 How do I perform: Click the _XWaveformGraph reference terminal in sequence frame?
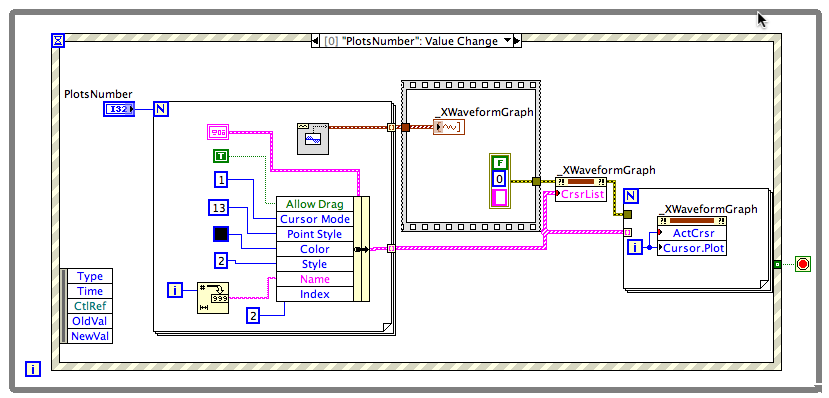448,127
